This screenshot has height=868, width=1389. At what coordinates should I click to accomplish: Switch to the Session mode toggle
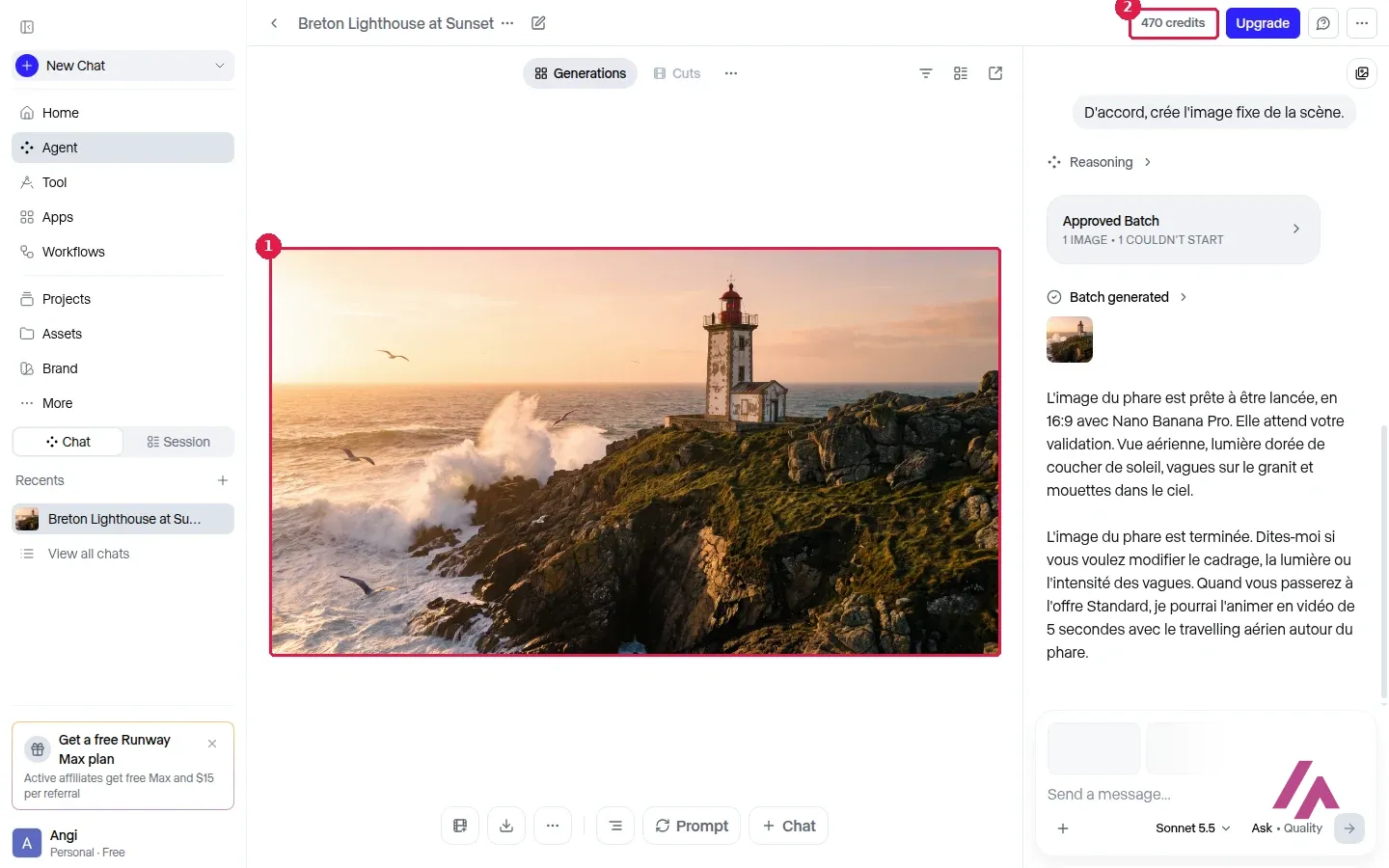coord(178,442)
